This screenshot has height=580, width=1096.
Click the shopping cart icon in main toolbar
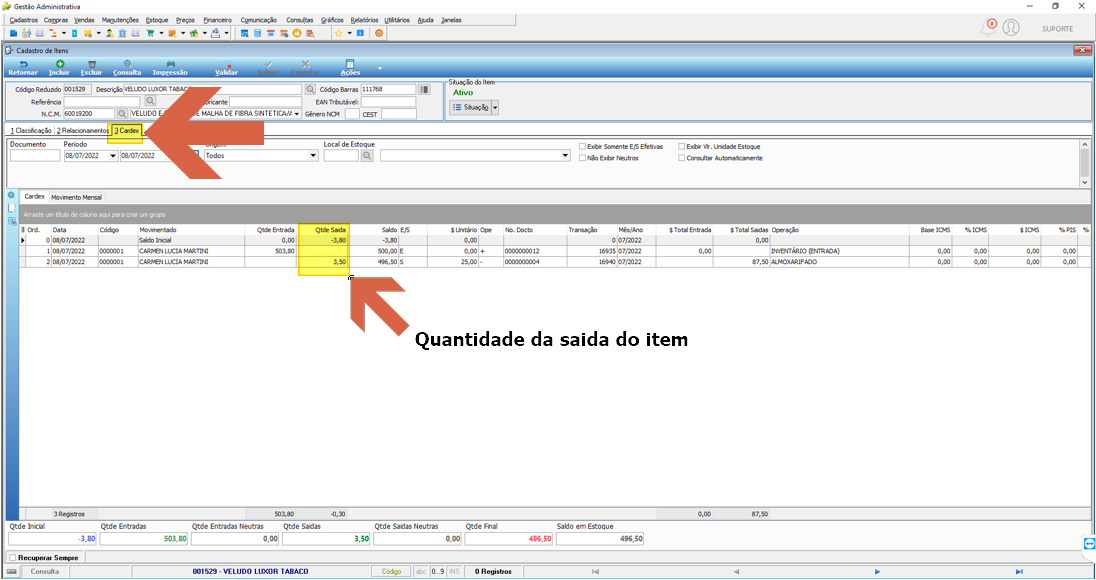(x=150, y=33)
